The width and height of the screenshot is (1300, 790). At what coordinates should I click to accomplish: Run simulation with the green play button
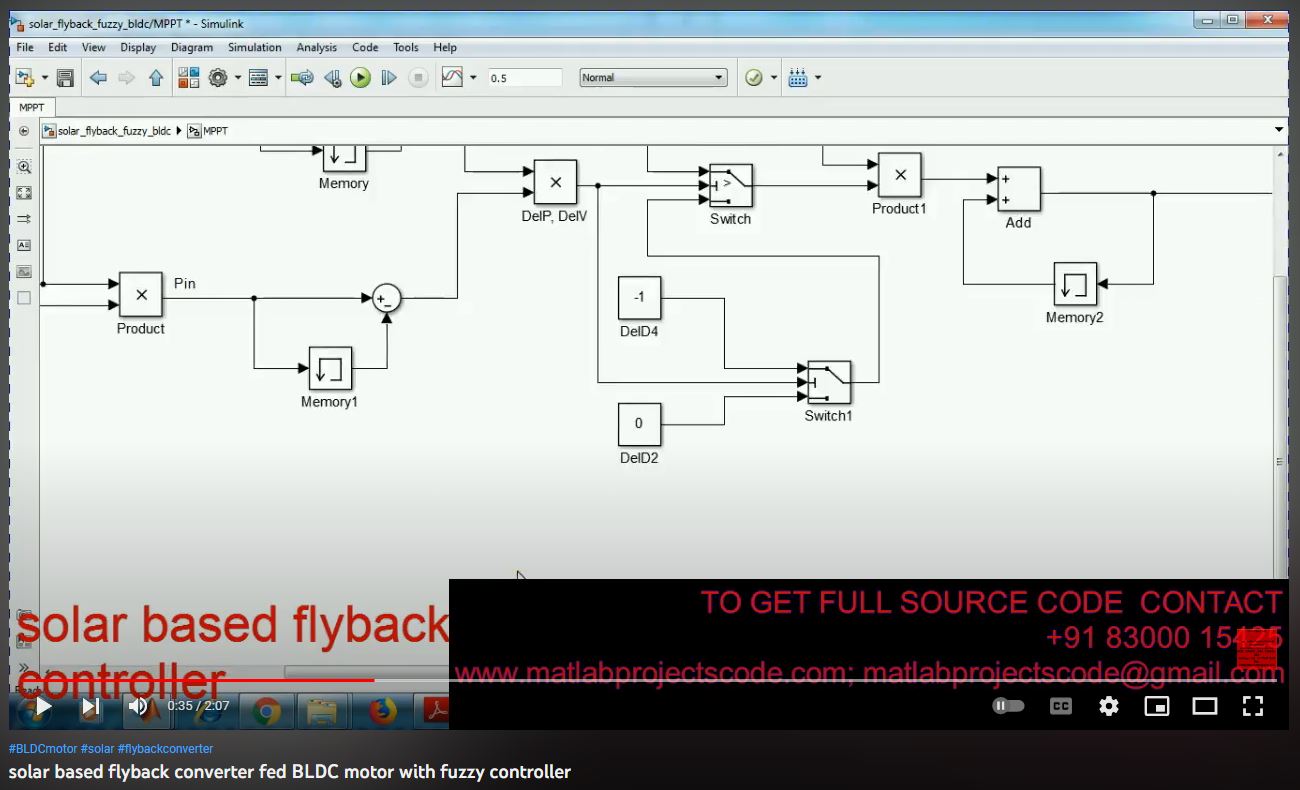(x=360, y=77)
